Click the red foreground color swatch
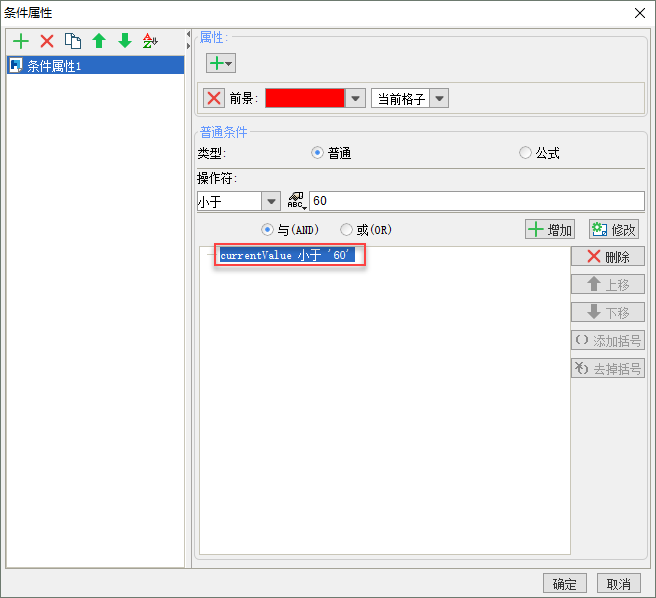 point(305,98)
